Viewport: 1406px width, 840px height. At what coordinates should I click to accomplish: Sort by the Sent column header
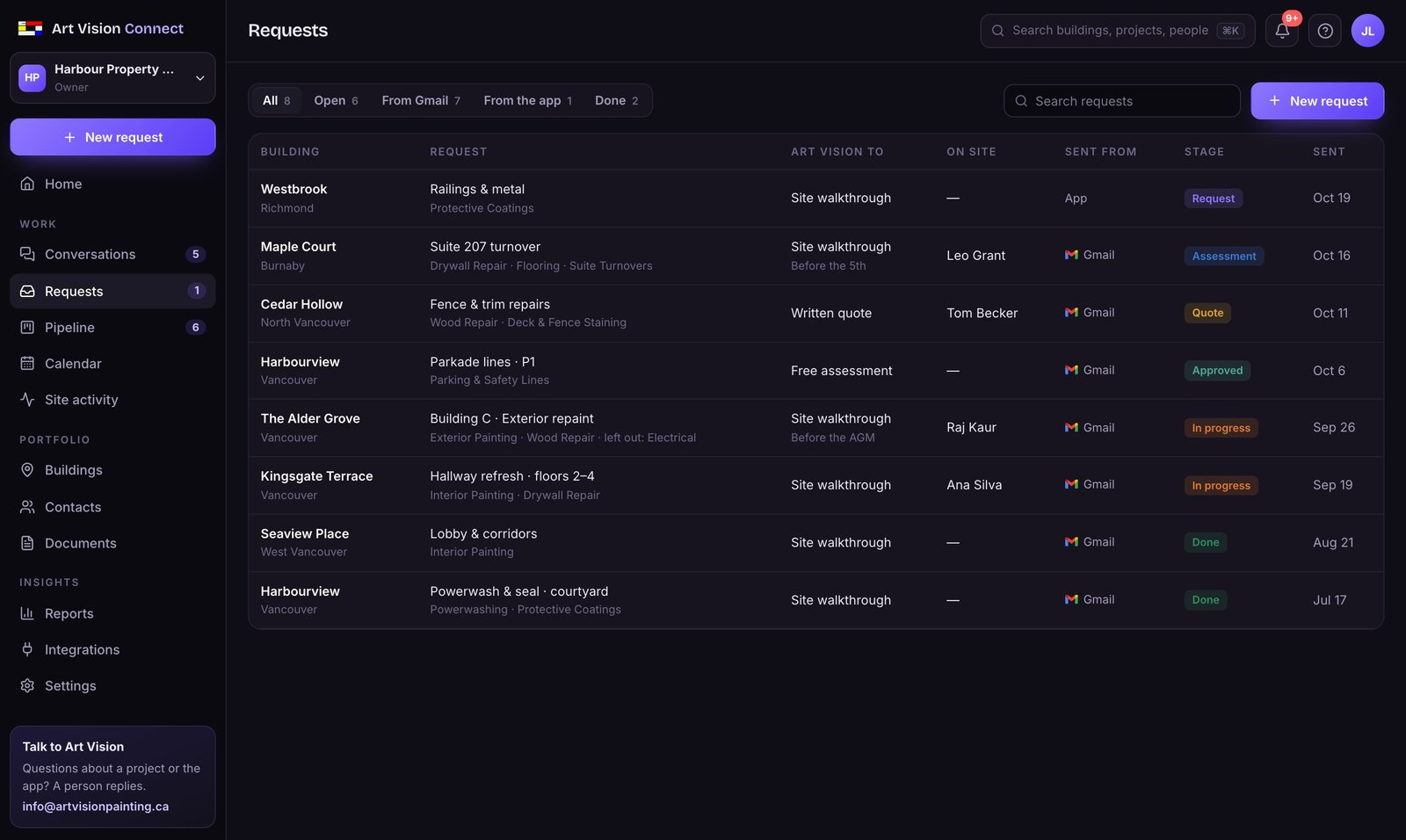(1329, 152)
